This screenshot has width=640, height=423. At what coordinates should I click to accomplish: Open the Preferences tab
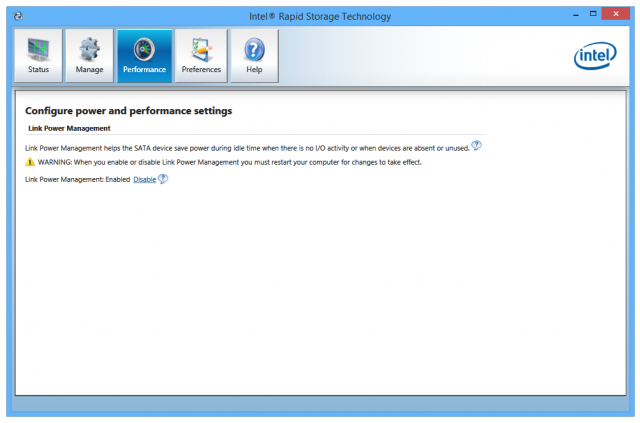(201, 56)
